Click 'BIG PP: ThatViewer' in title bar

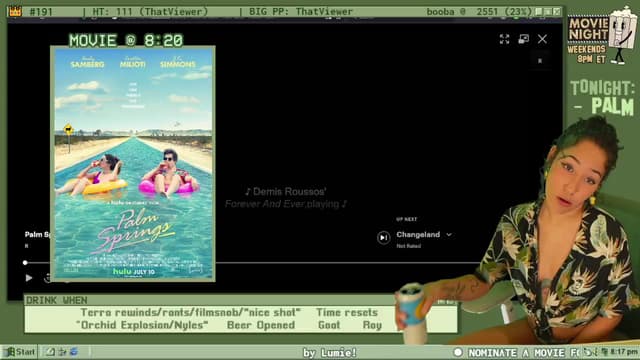click(x=301, y=12)
